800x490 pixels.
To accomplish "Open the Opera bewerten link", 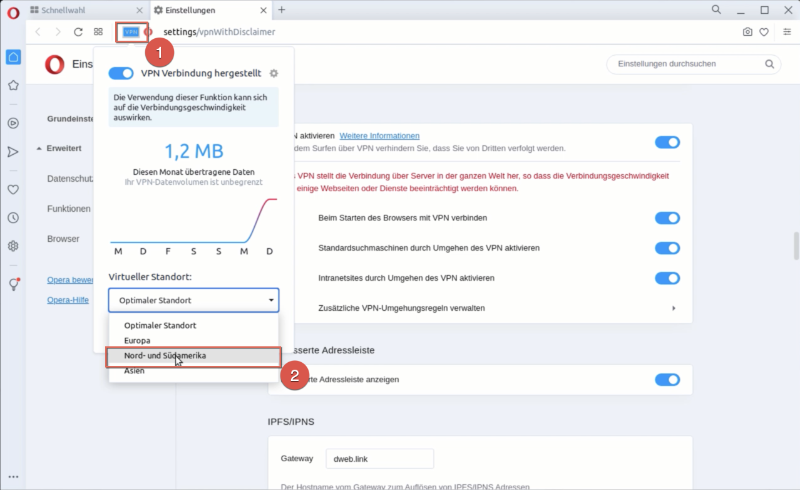I will (x=70, y=280).
